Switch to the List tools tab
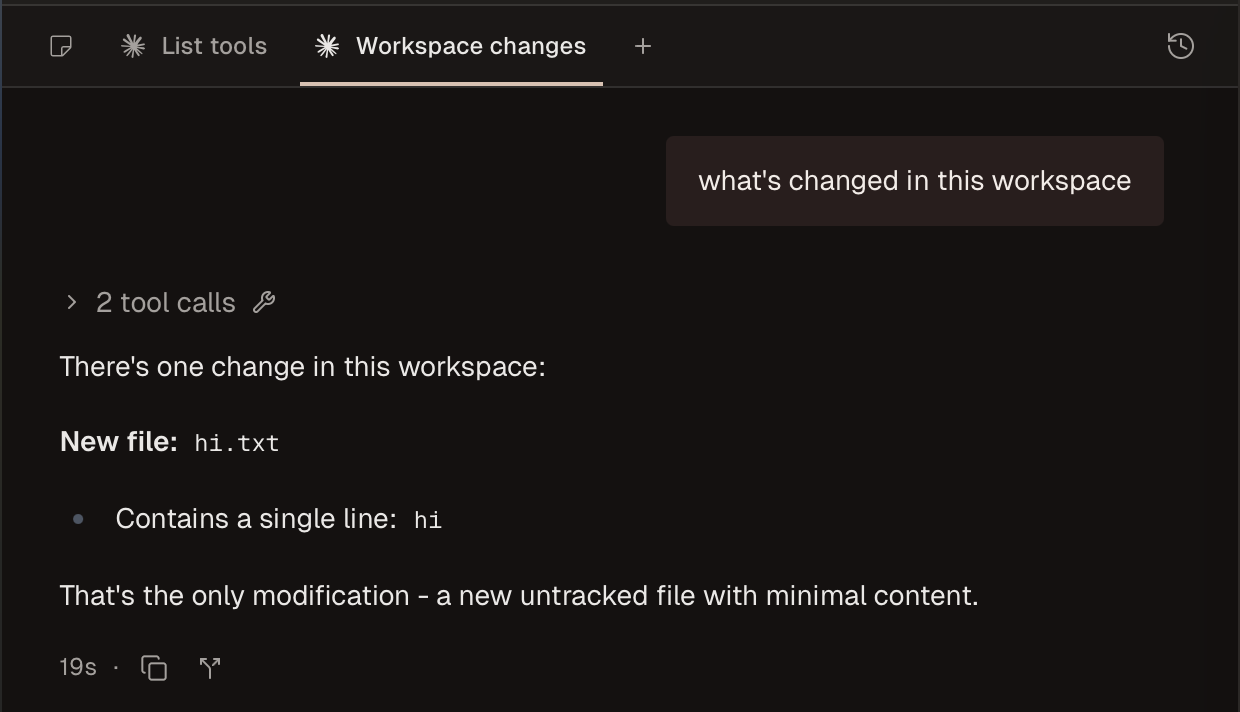This screenshot has width=1240, height=712. [214, 46]
